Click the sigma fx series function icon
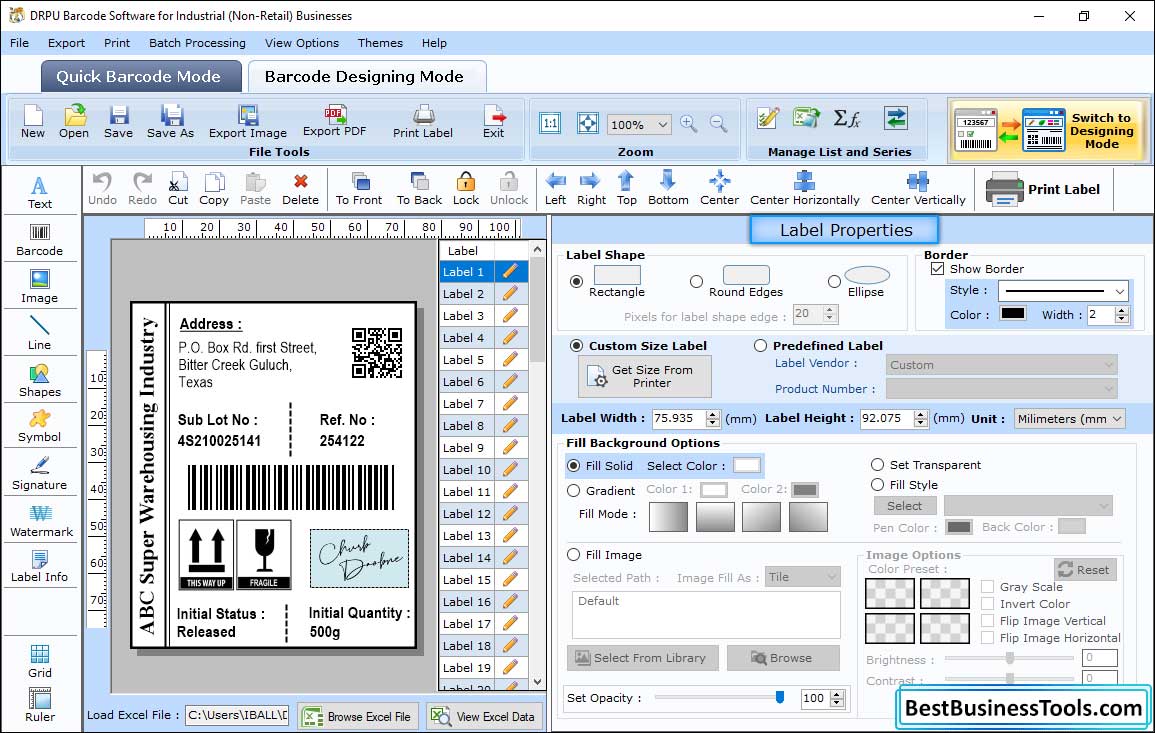1155x733 pixels. click(x=847, y=118)
